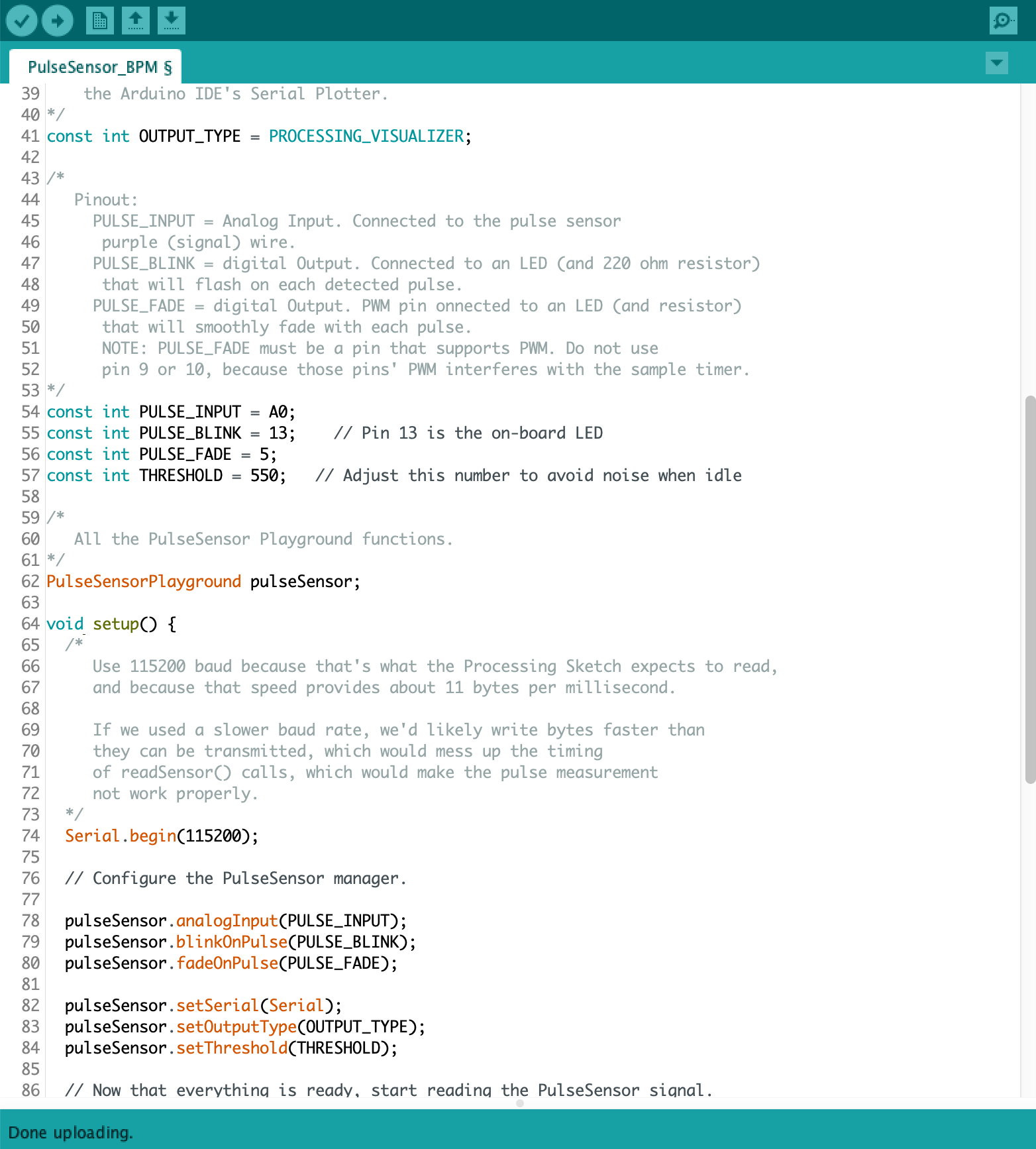Click setOutputType call on line 83
1036x1149 pixels.
(x=236, y=1026)
